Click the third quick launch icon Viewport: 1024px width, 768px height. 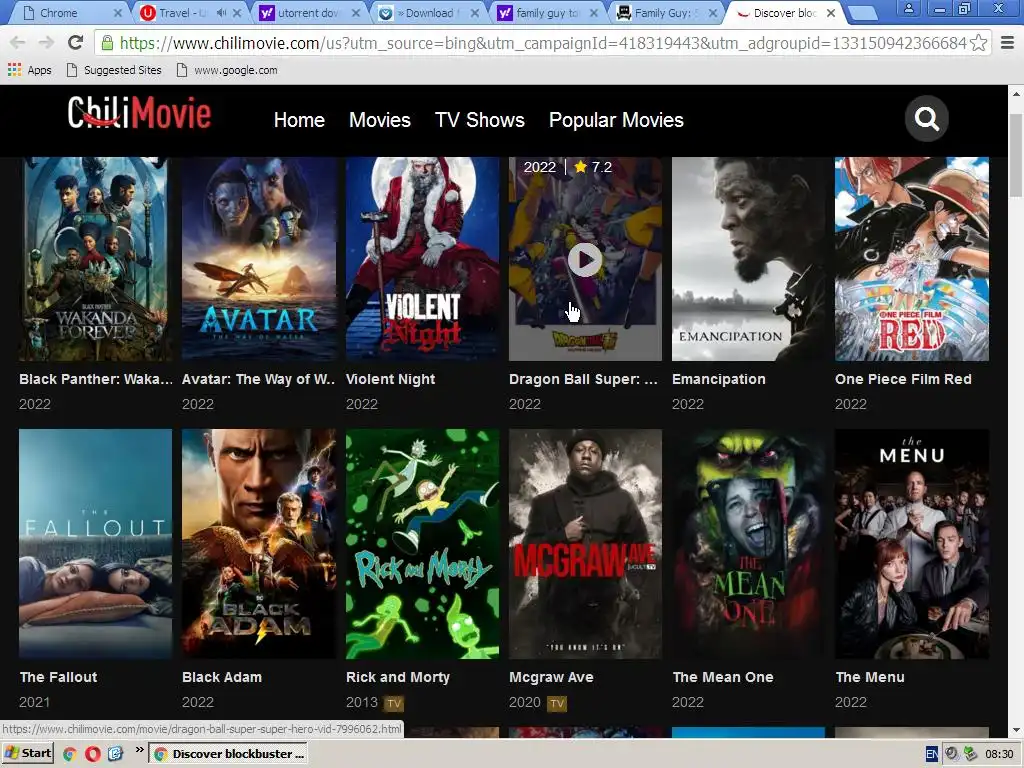pyautogui.click(x=116, y=754)
